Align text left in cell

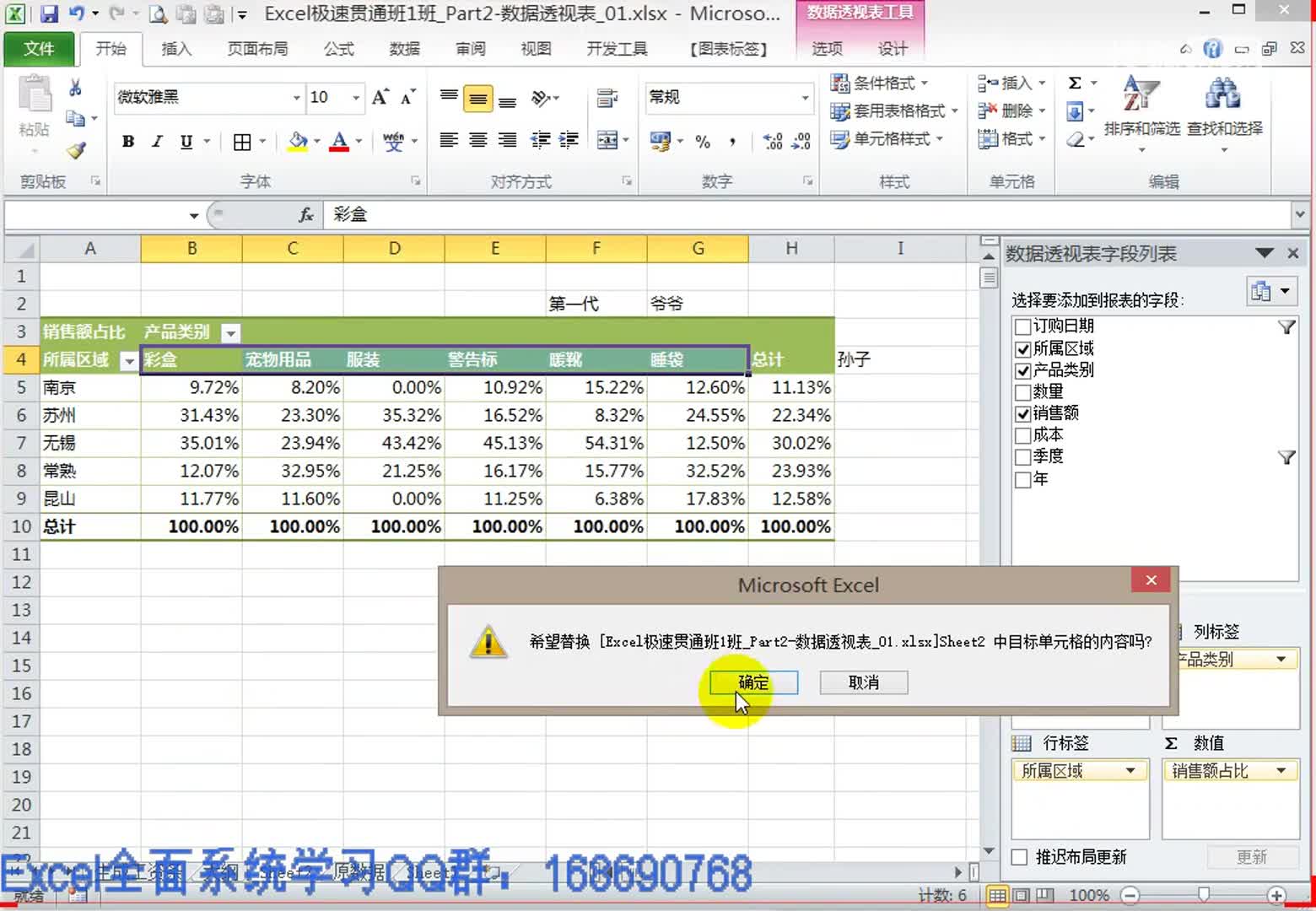[x=449, y=140]
